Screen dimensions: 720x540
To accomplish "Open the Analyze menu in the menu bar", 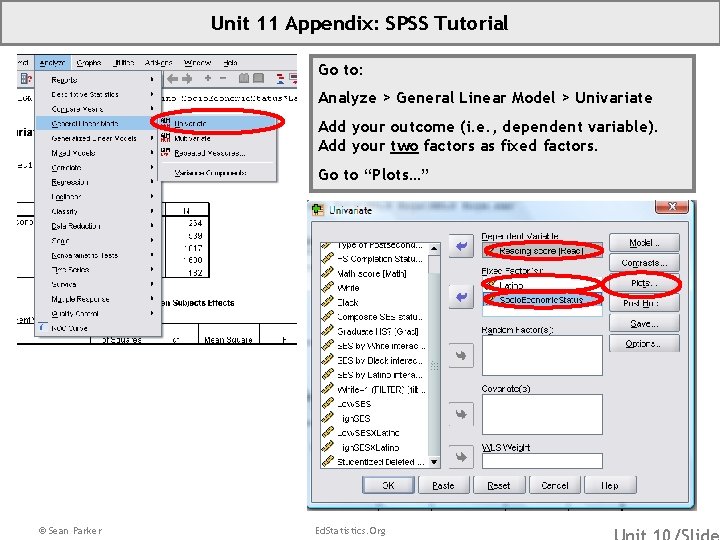I will pos(52,62).
